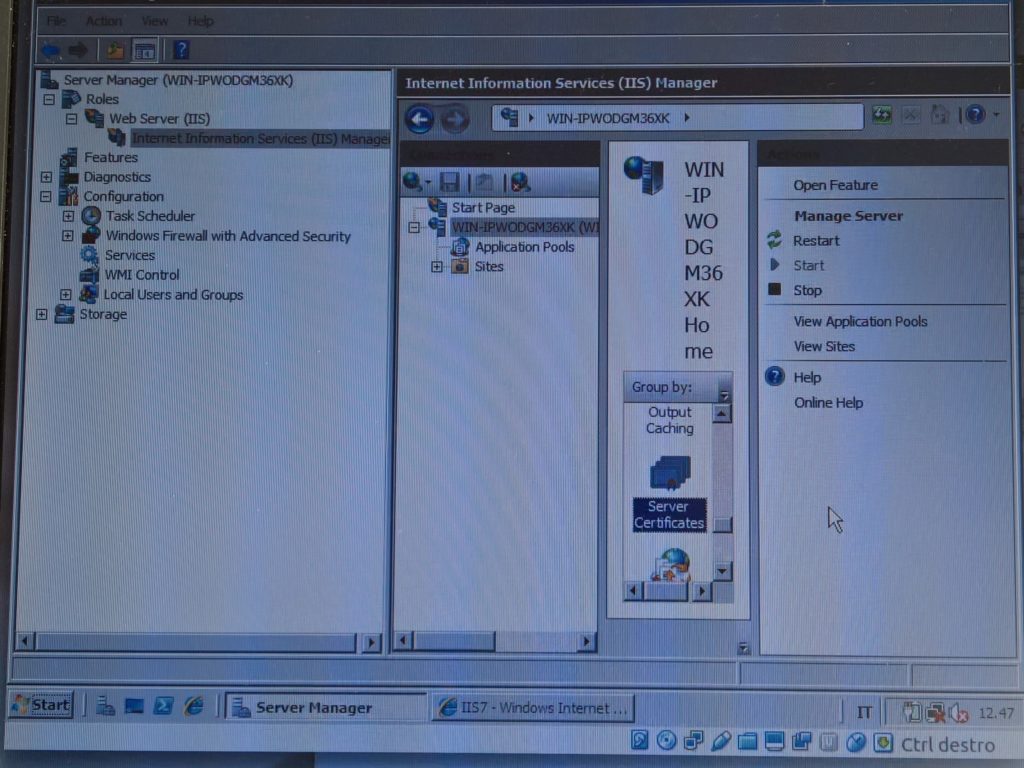Click the Connections create new connection globe icon
Viewport: 1024px width, 768px height.
pos(413,182)
